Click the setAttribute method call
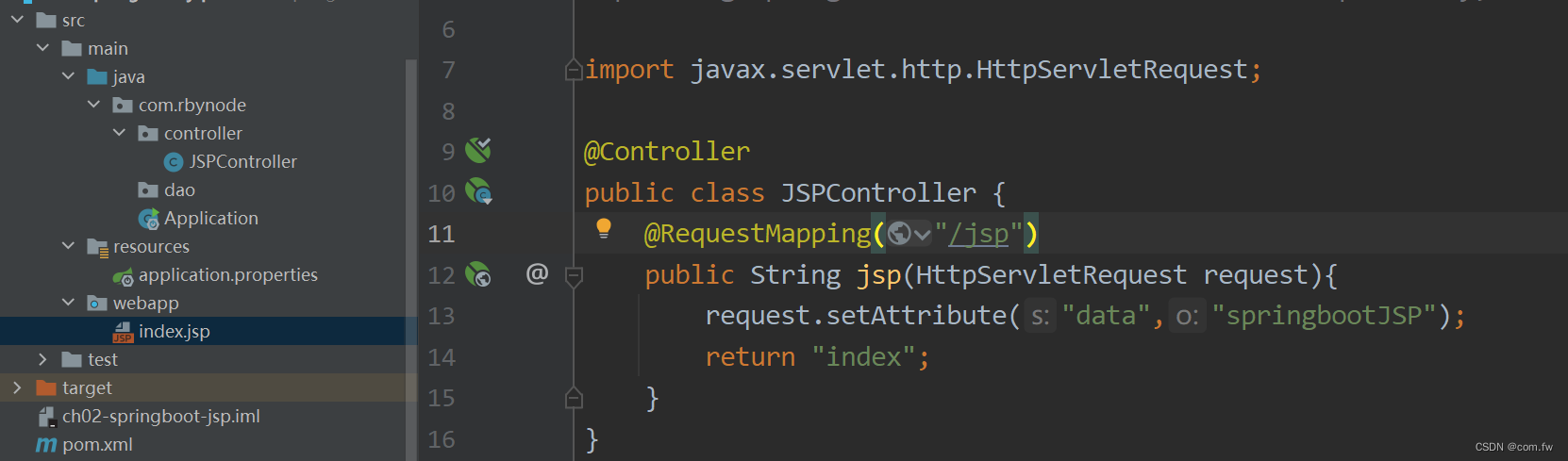 [x=916, y=316]
